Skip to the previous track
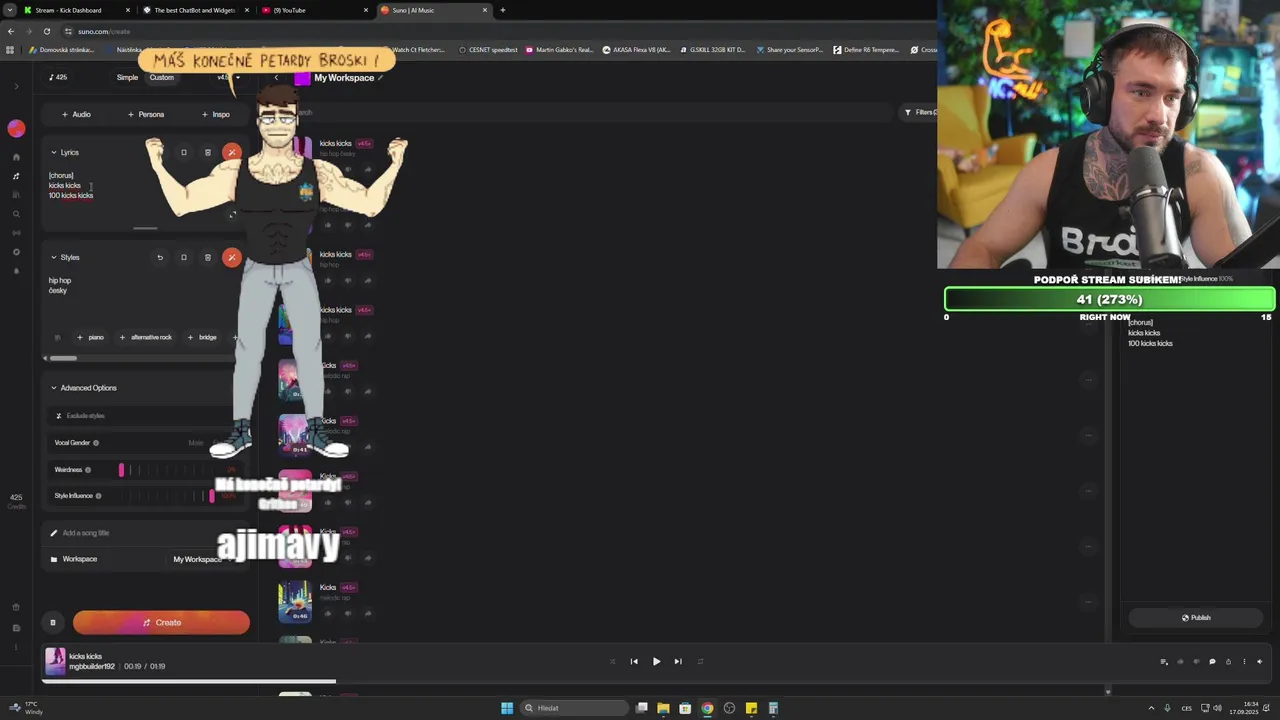The image size is (1280, 720). pos(634,661)
